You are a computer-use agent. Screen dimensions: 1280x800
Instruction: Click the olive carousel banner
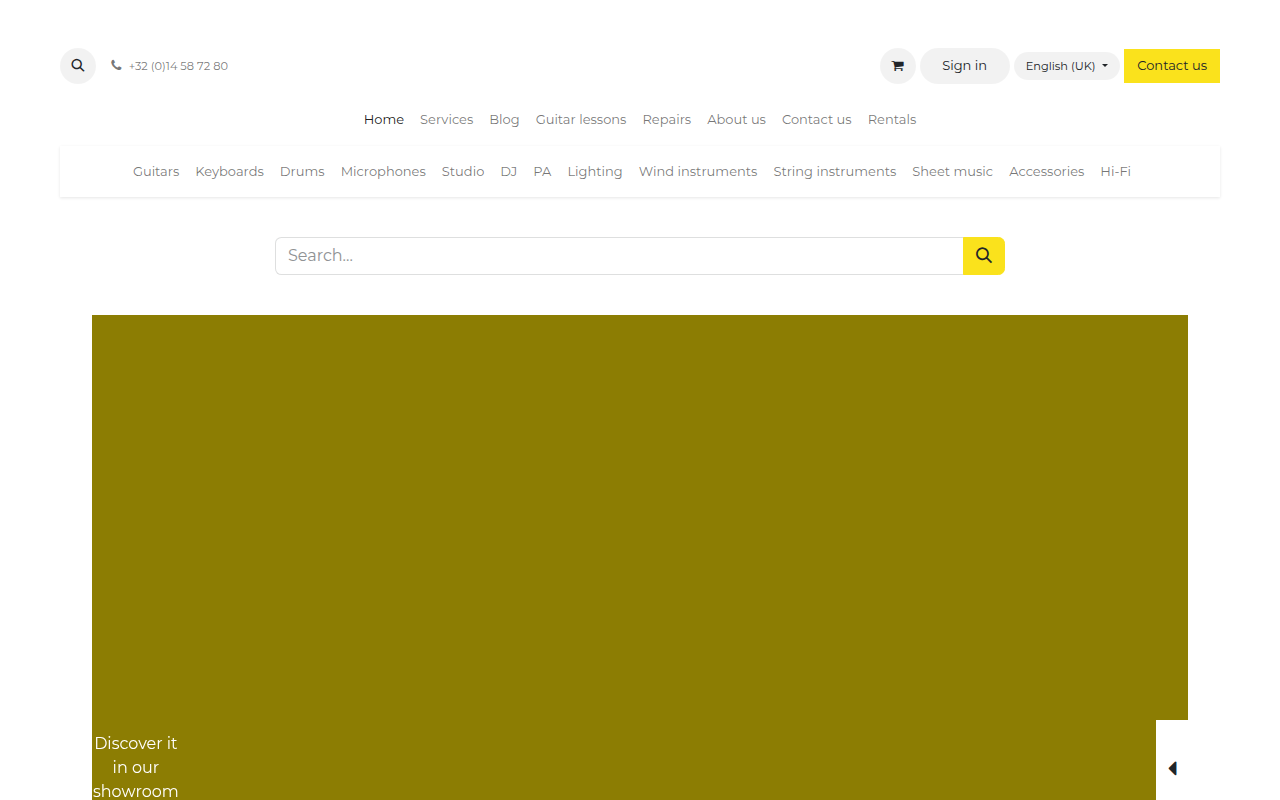point(640,557)
